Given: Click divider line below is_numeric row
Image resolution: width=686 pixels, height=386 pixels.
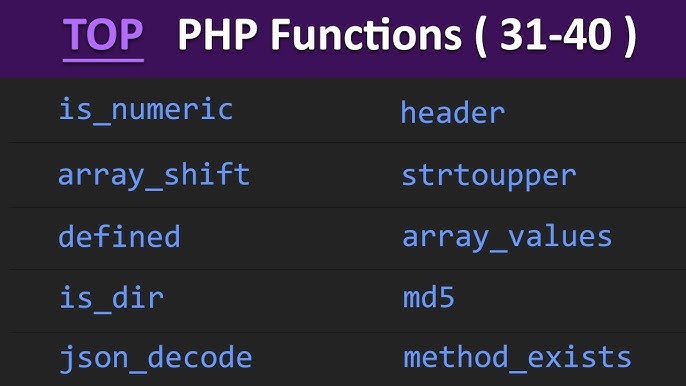Looking at the screenshot, I should pos(347,142).
